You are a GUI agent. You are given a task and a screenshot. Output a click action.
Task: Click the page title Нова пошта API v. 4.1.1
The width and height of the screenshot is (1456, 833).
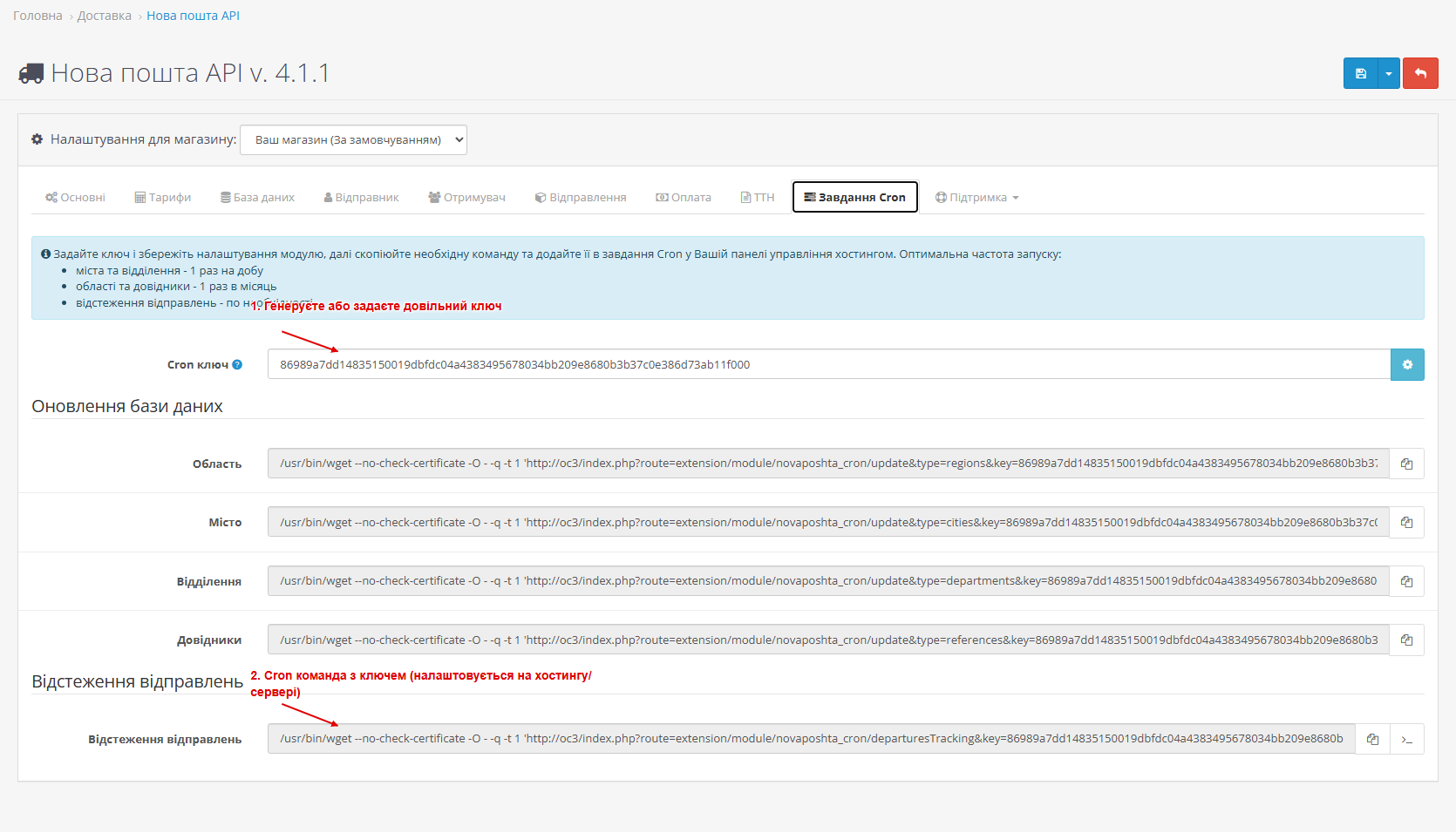pos(190,73)
